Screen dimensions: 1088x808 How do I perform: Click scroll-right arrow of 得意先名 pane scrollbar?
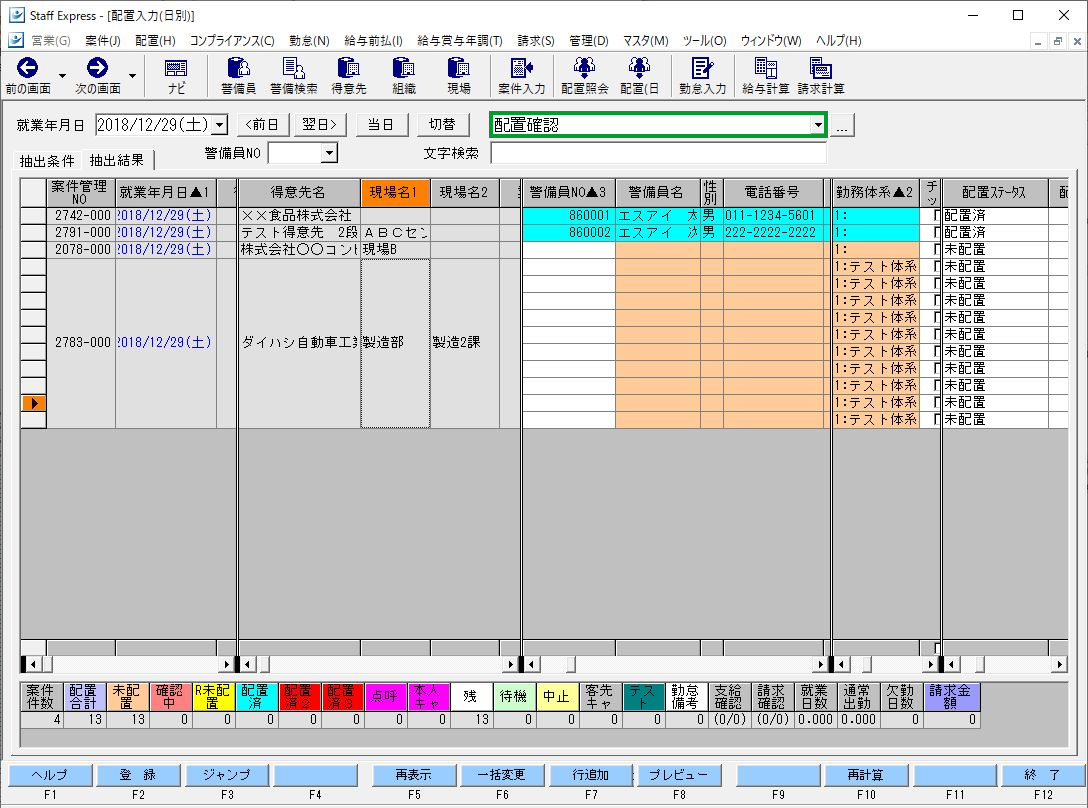(511, 665)
